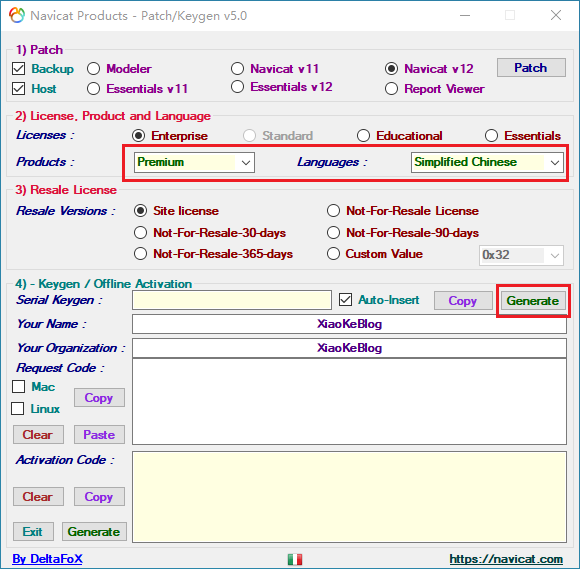Click the Patch button

click(531, 68)
